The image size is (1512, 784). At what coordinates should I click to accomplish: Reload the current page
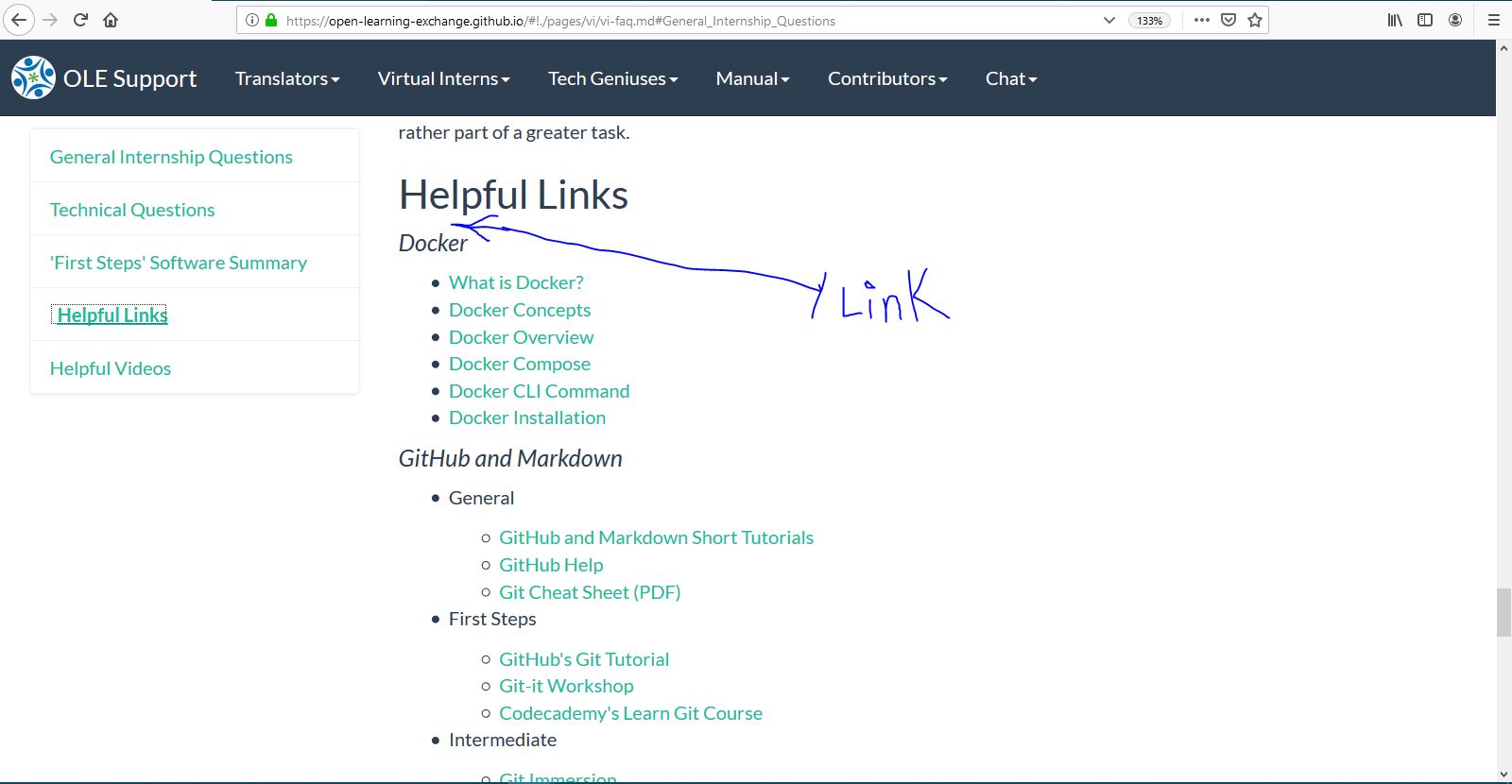click(x=80, y=20)
